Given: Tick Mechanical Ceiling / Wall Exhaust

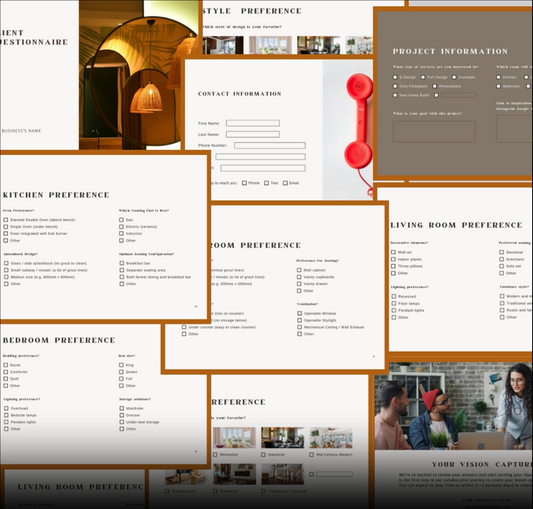Looking at the screenshot, I should pyautogui.click(x=299, y=327).
